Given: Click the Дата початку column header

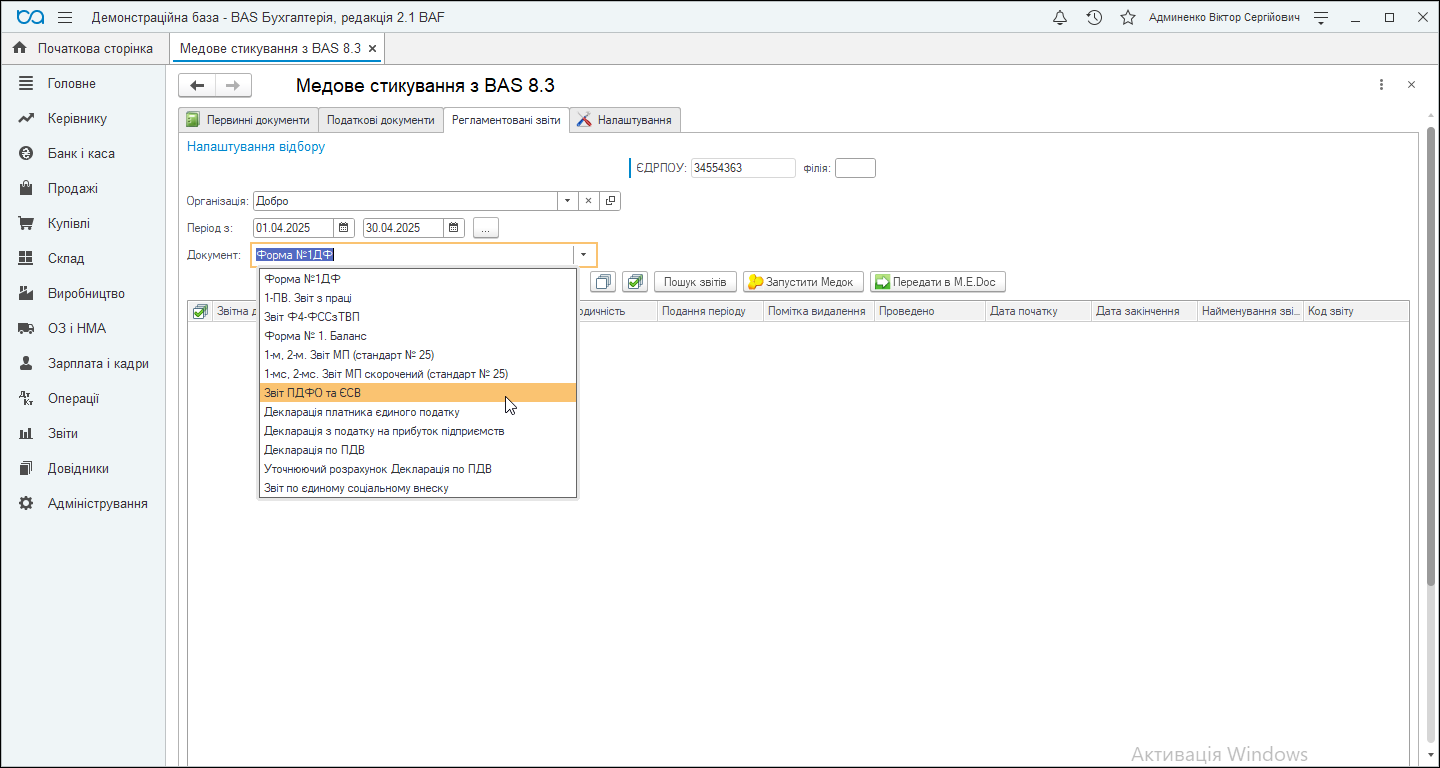Looking at the screenshot, I should [x=1039, y=311].
